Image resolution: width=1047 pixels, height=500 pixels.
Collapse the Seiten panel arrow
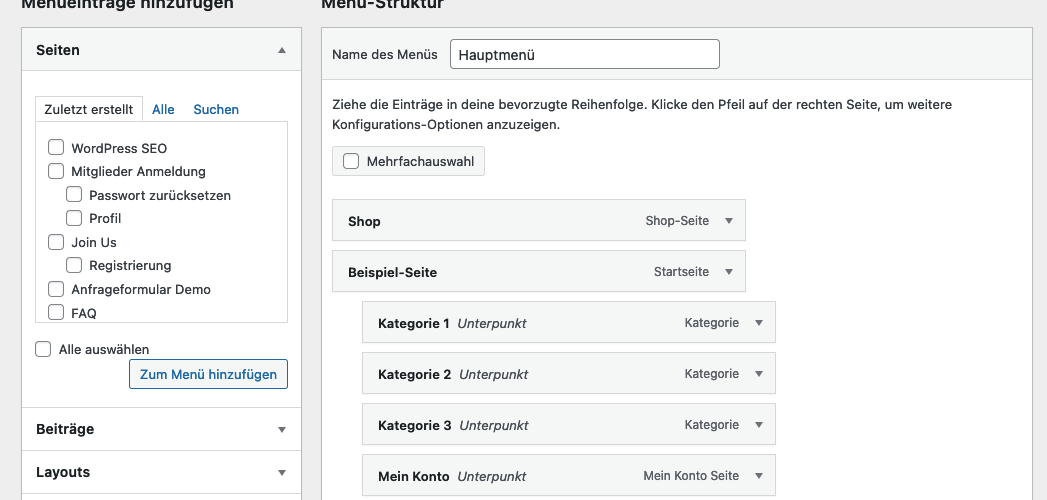pyautogui.click(x=282, y=50)
